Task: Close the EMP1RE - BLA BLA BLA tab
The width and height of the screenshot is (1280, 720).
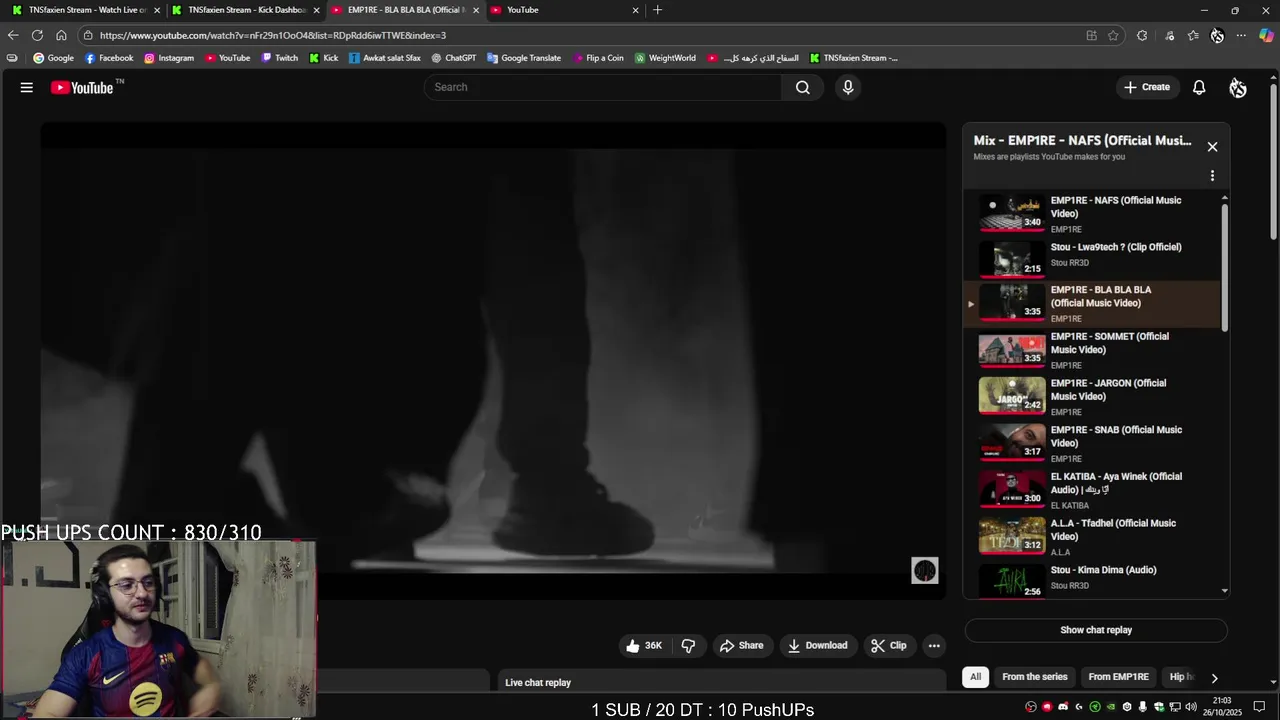Action: tap(476, 10)
